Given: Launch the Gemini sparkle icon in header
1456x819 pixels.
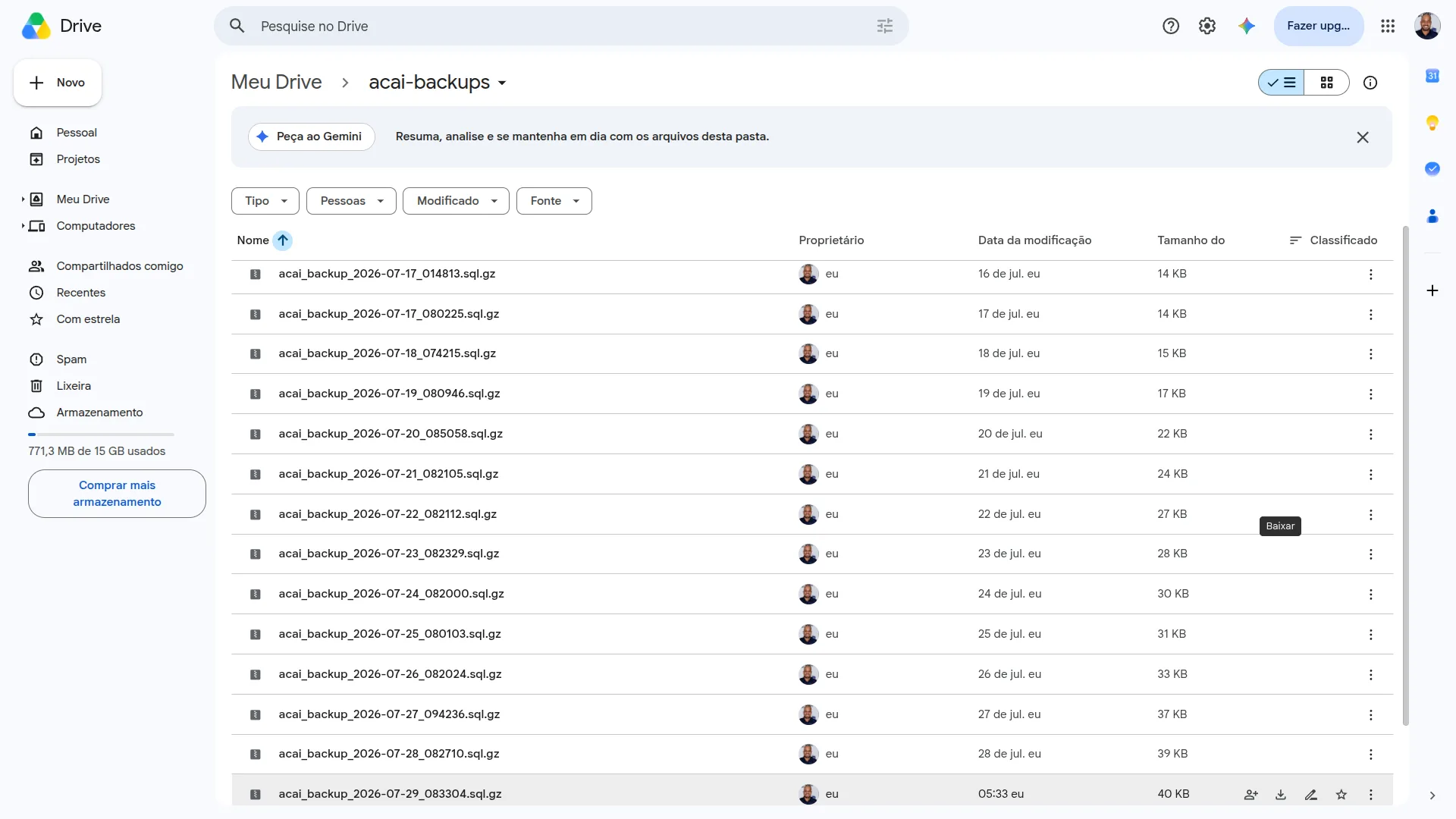Looking at the screenshot, I should tap(1247, 26).
